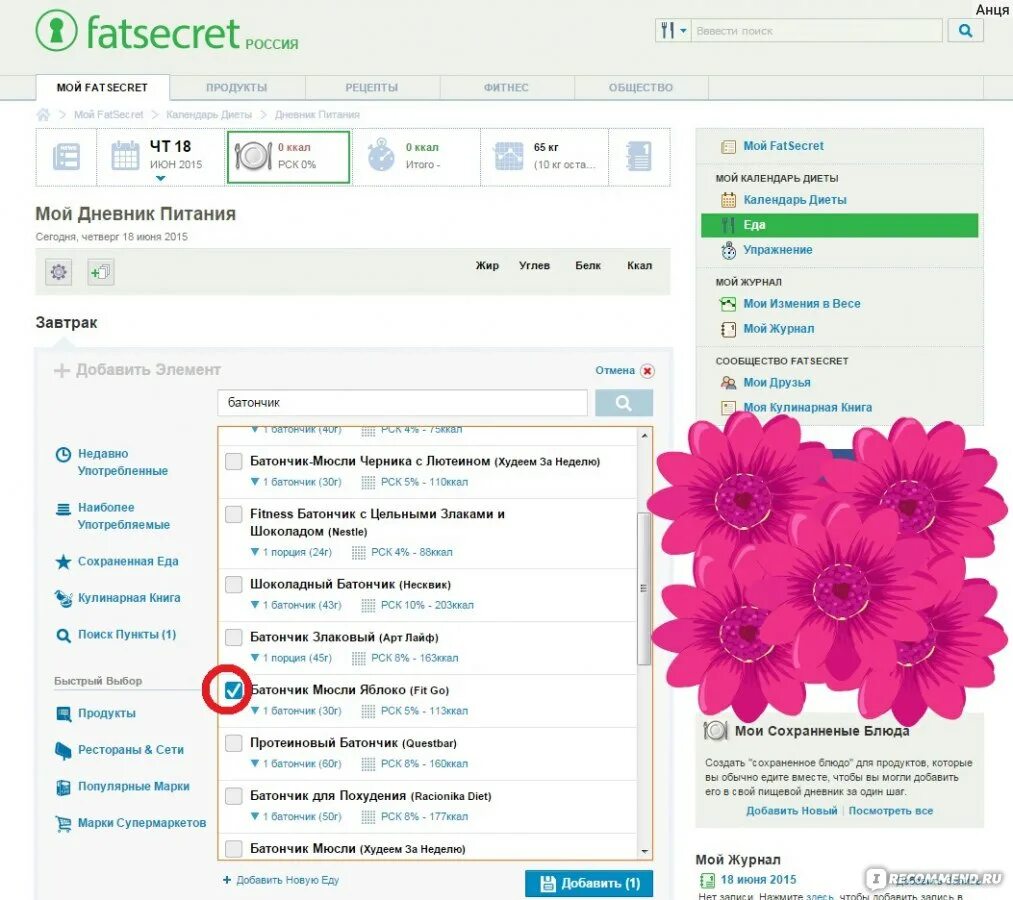Check Батончик для Похудения Racionika checkbox

[x=233, y=796]
